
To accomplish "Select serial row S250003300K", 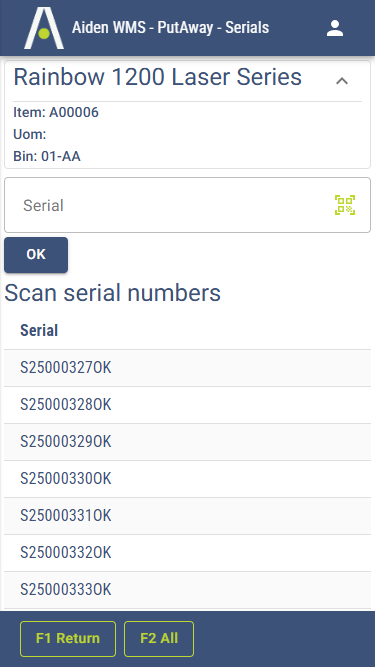I will pyautogui.click(x=188, y=479).
